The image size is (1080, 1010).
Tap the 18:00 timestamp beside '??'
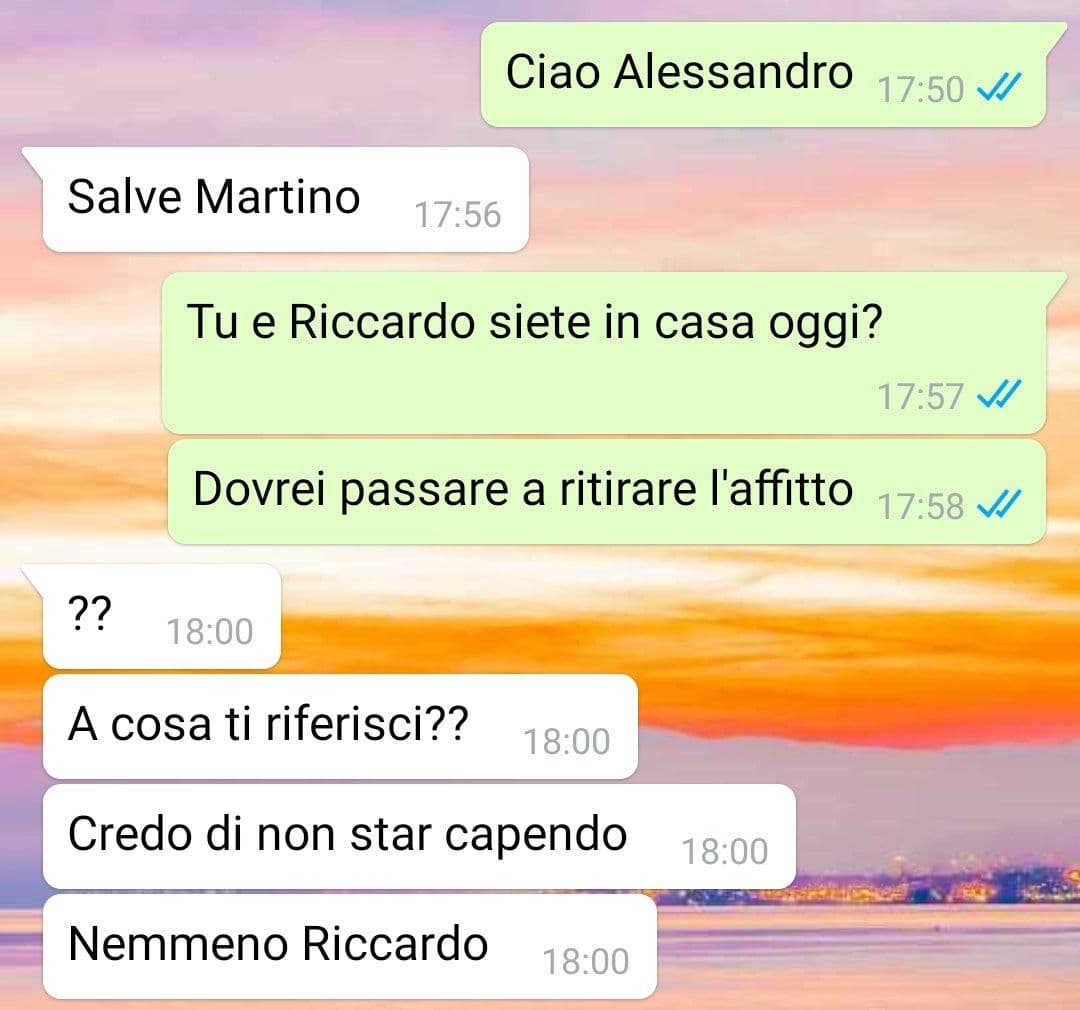(x=210, y=631)
